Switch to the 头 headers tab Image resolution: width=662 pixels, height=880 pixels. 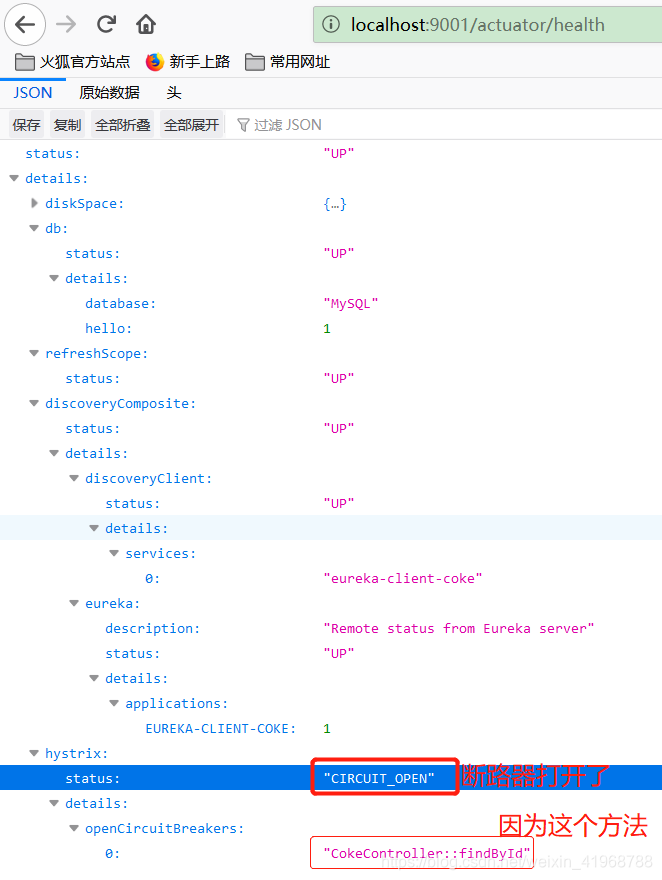[x=174, y=93]
